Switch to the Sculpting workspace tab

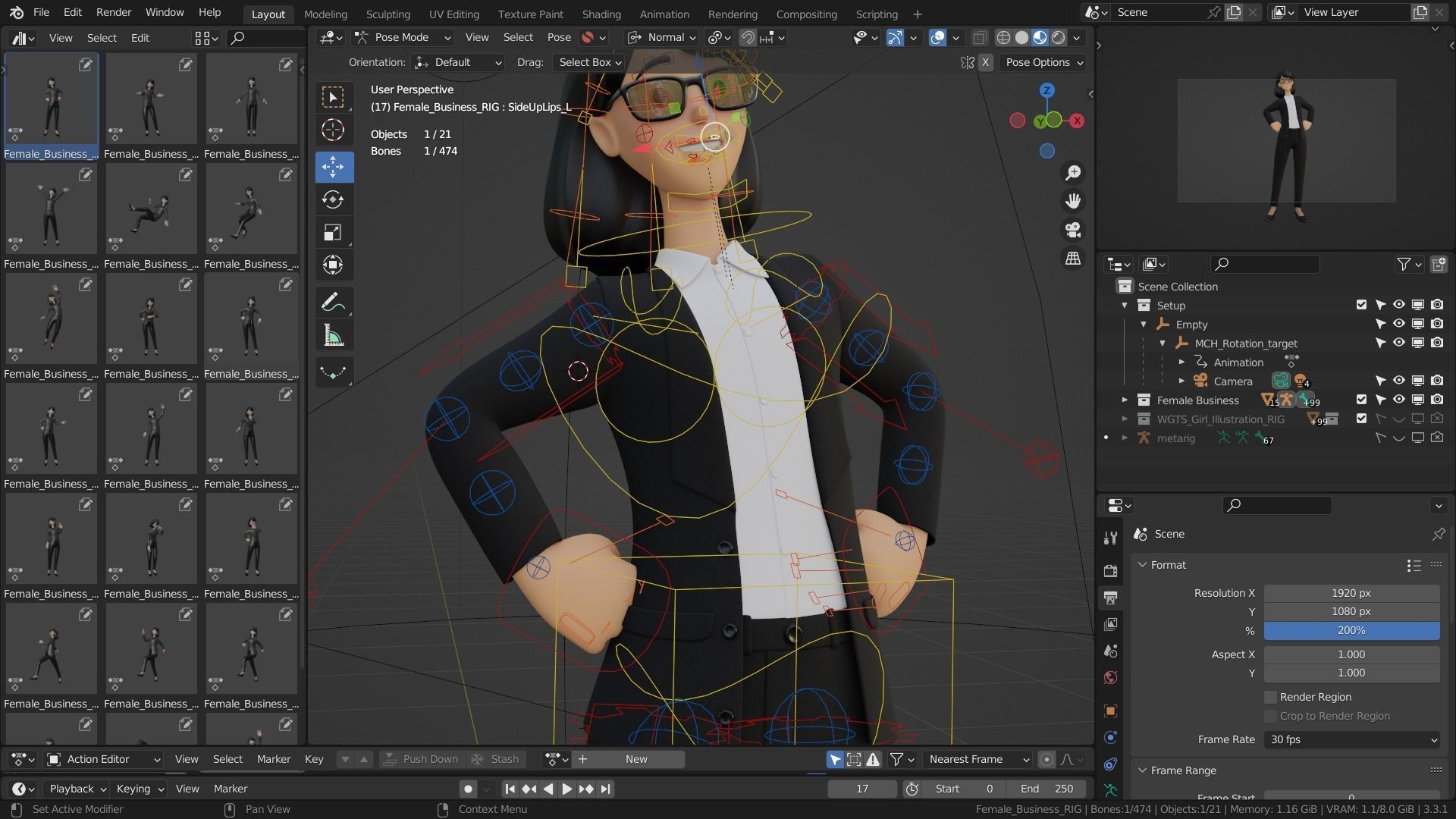coord(388,14)
